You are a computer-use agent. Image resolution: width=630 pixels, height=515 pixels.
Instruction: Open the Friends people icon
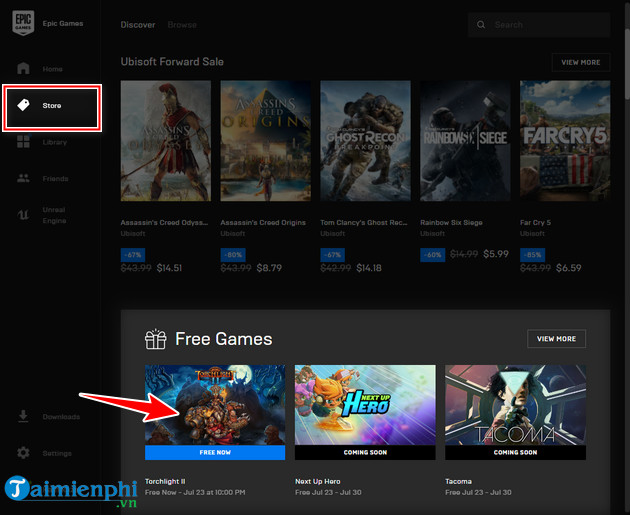point(23,178)
